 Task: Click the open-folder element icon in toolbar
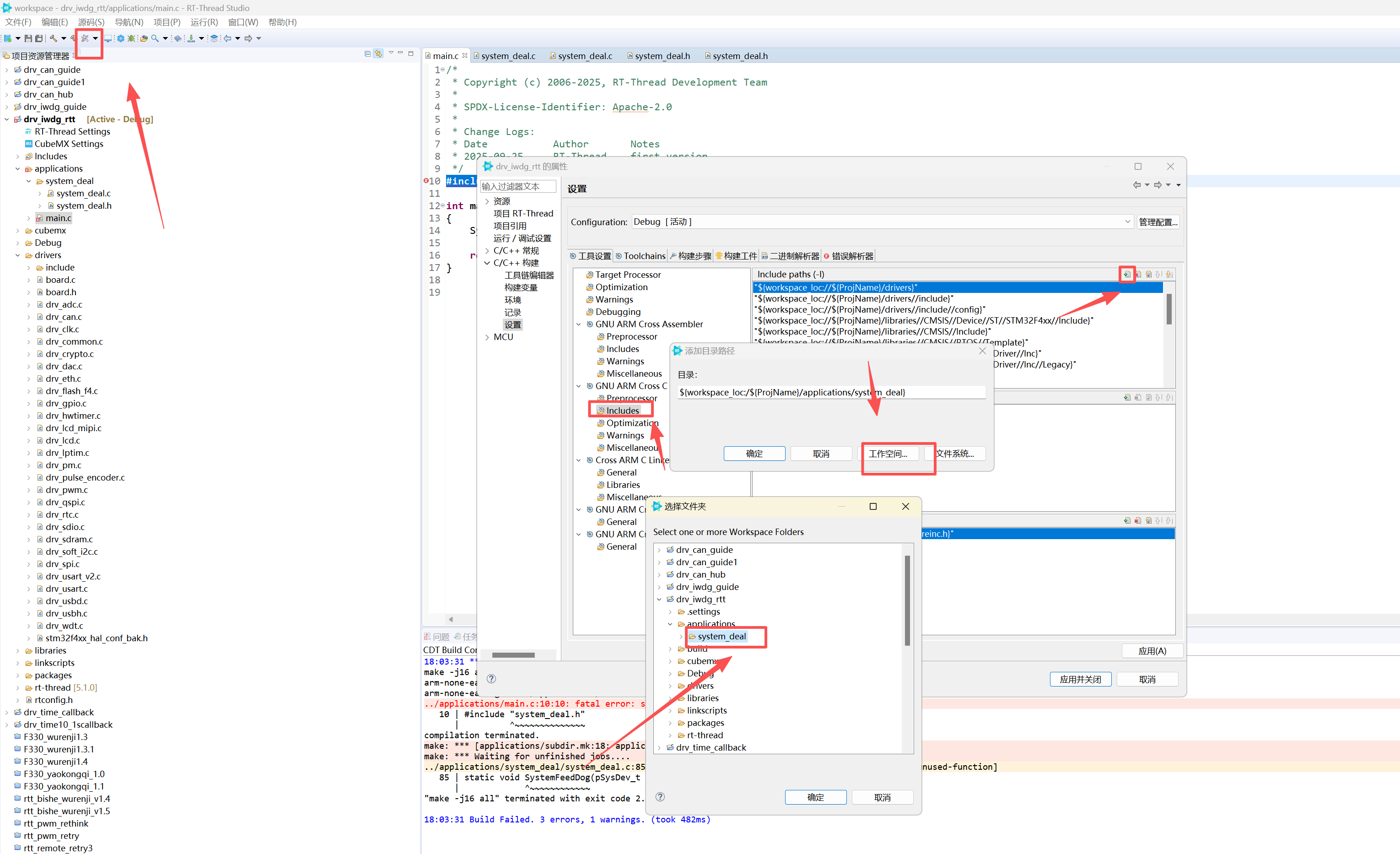[144, 38]
